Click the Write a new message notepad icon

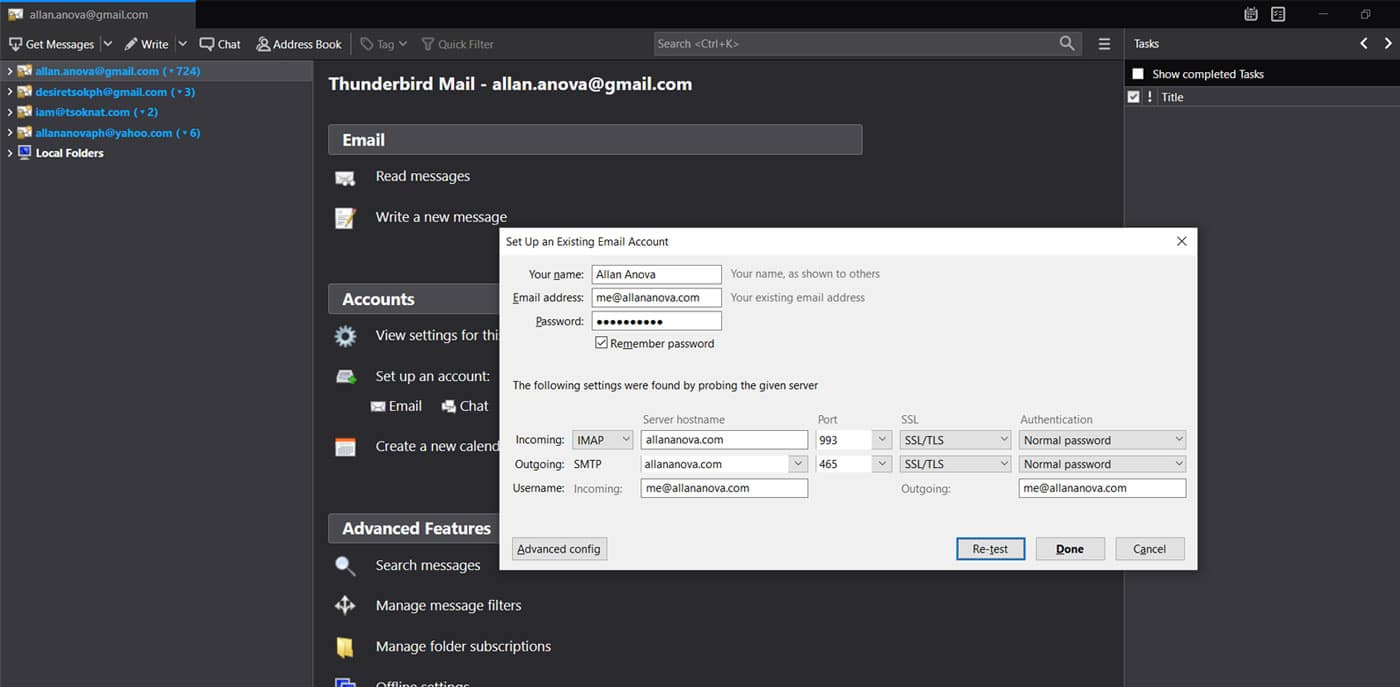(x=345, y=218)
